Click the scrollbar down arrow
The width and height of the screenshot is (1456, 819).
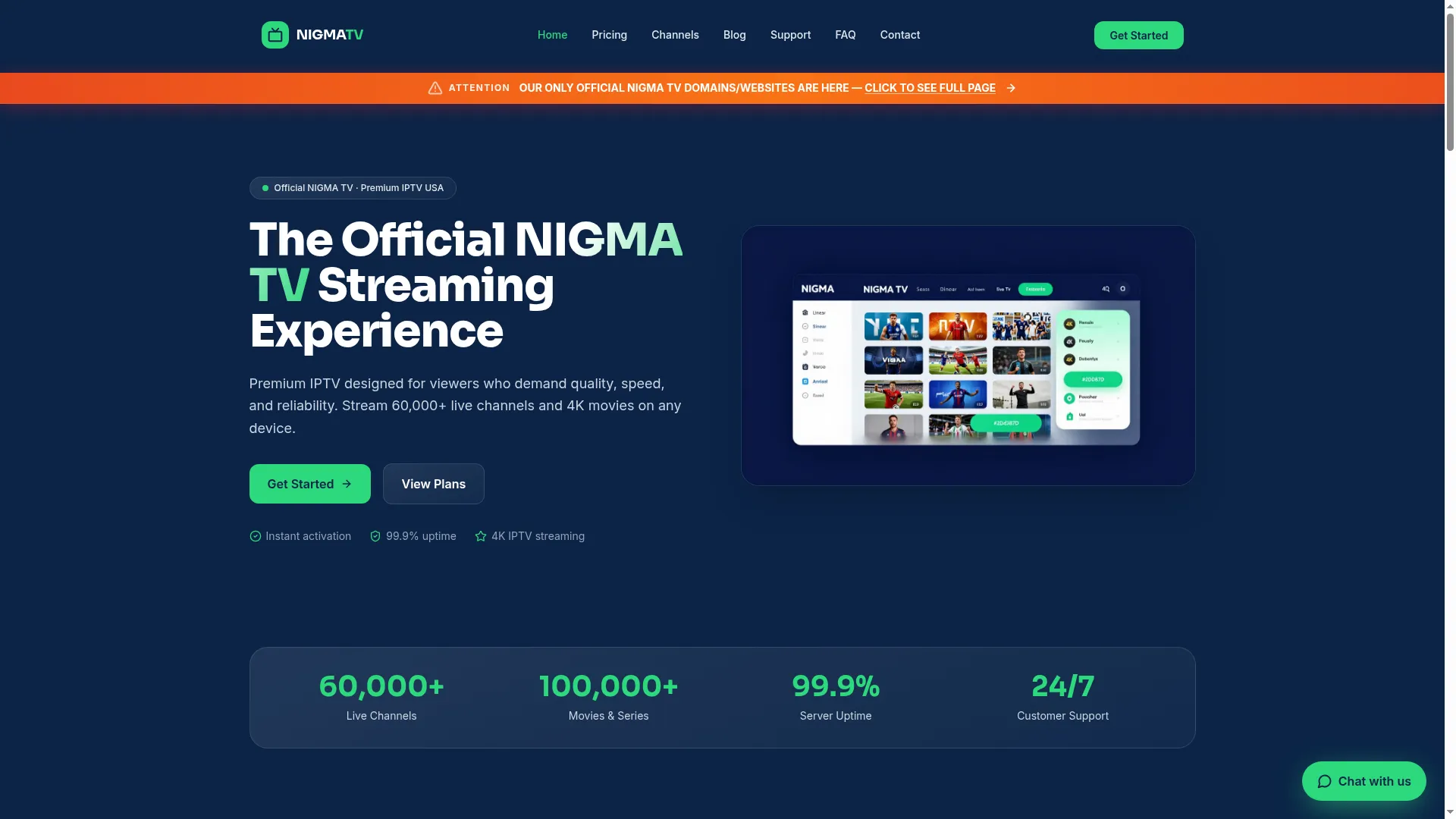point(1450,813)
